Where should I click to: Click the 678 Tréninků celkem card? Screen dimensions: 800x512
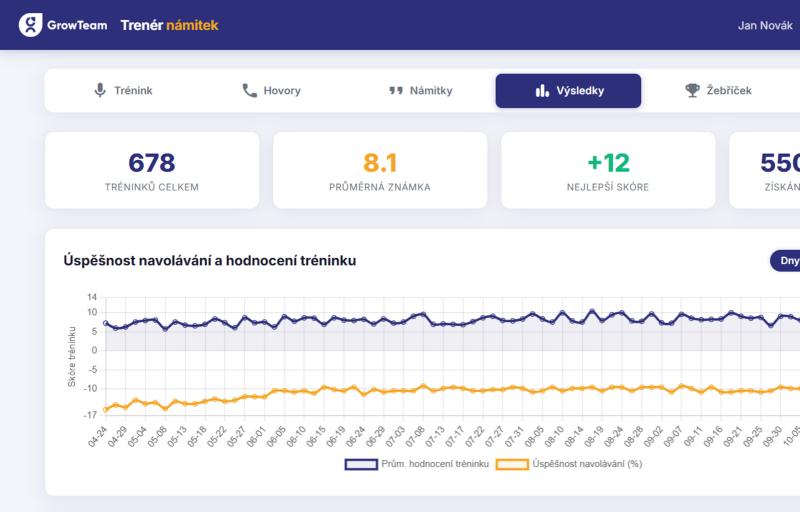pos(152,170)
